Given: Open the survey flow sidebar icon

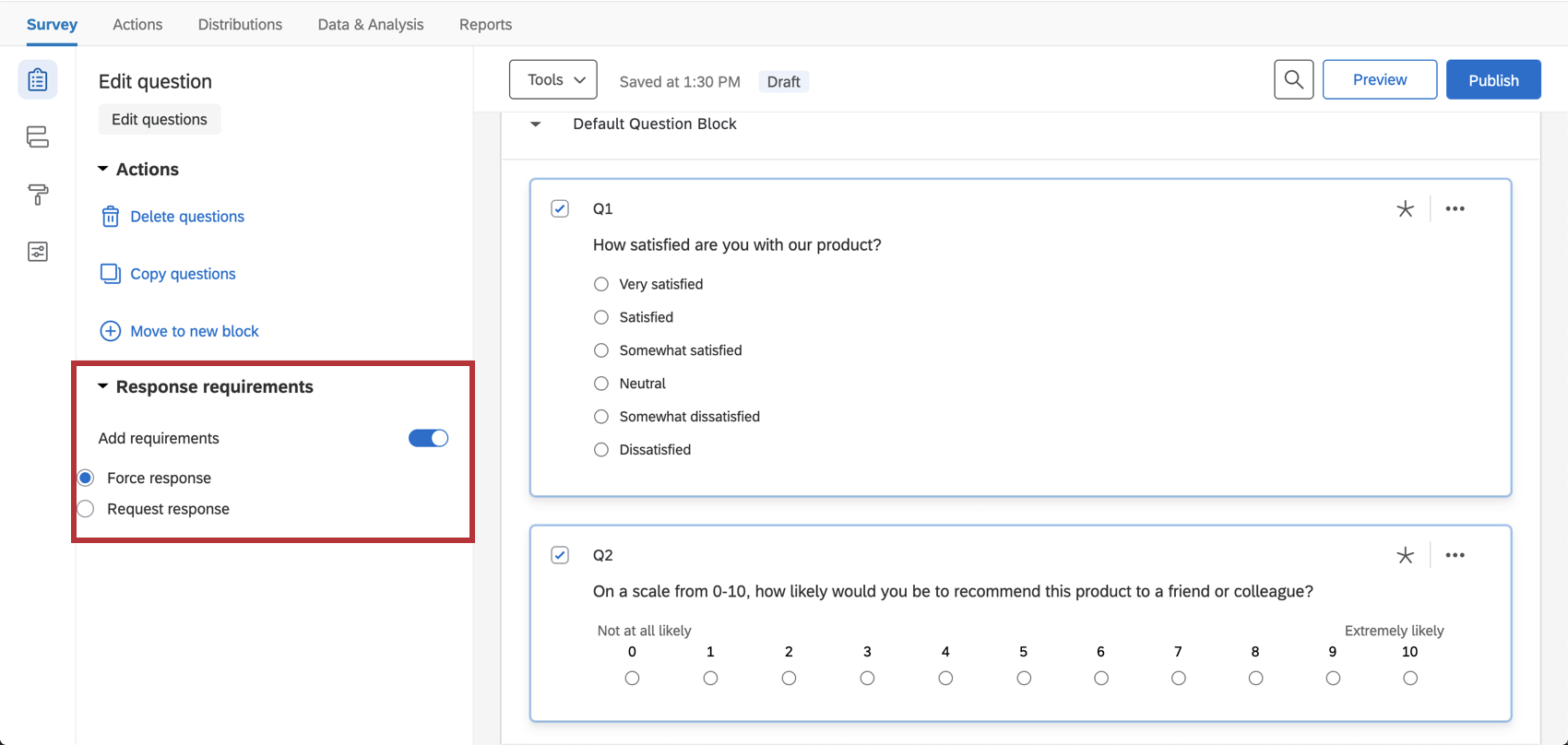Looking at the screenshot, I should tap(38, 137).
